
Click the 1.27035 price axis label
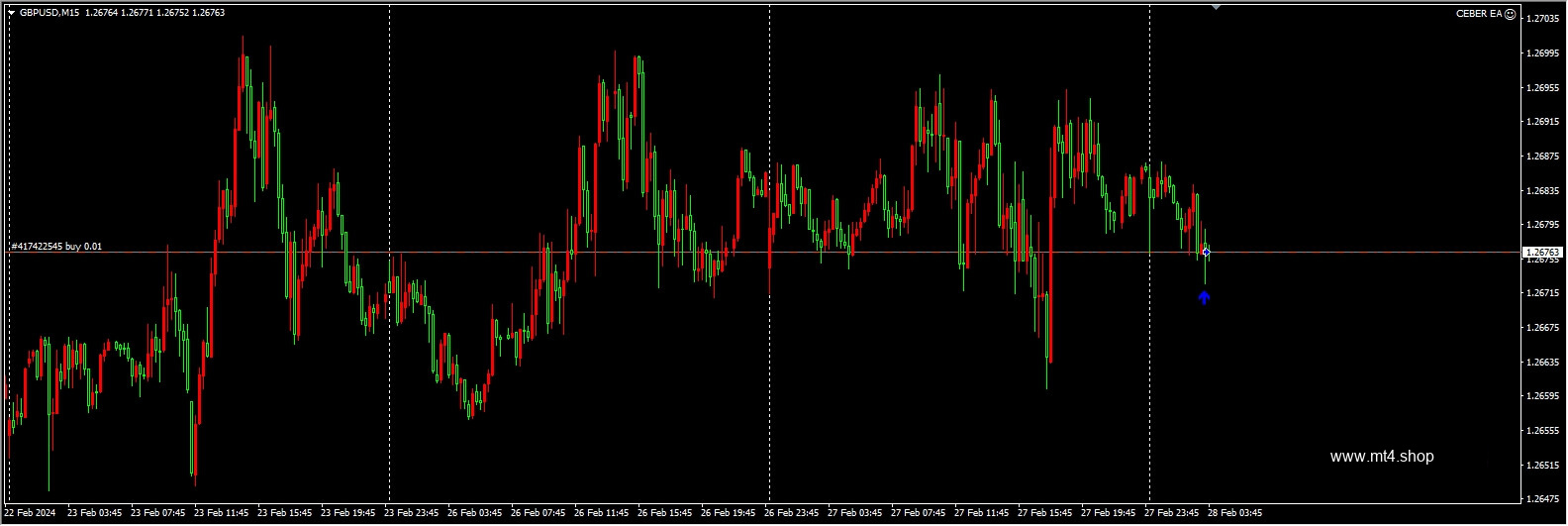point(1542,19)
